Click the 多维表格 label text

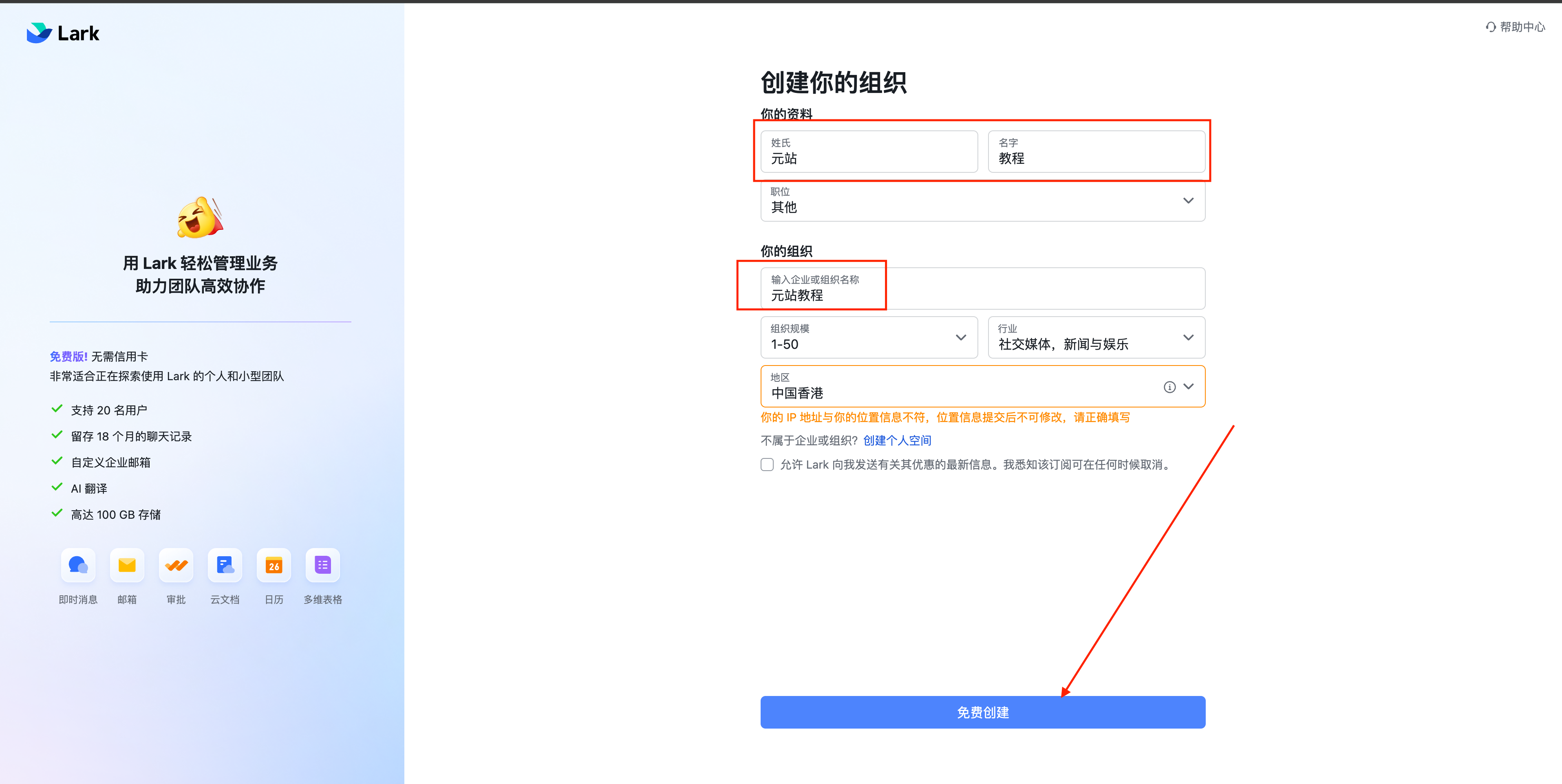coord(323,600)
